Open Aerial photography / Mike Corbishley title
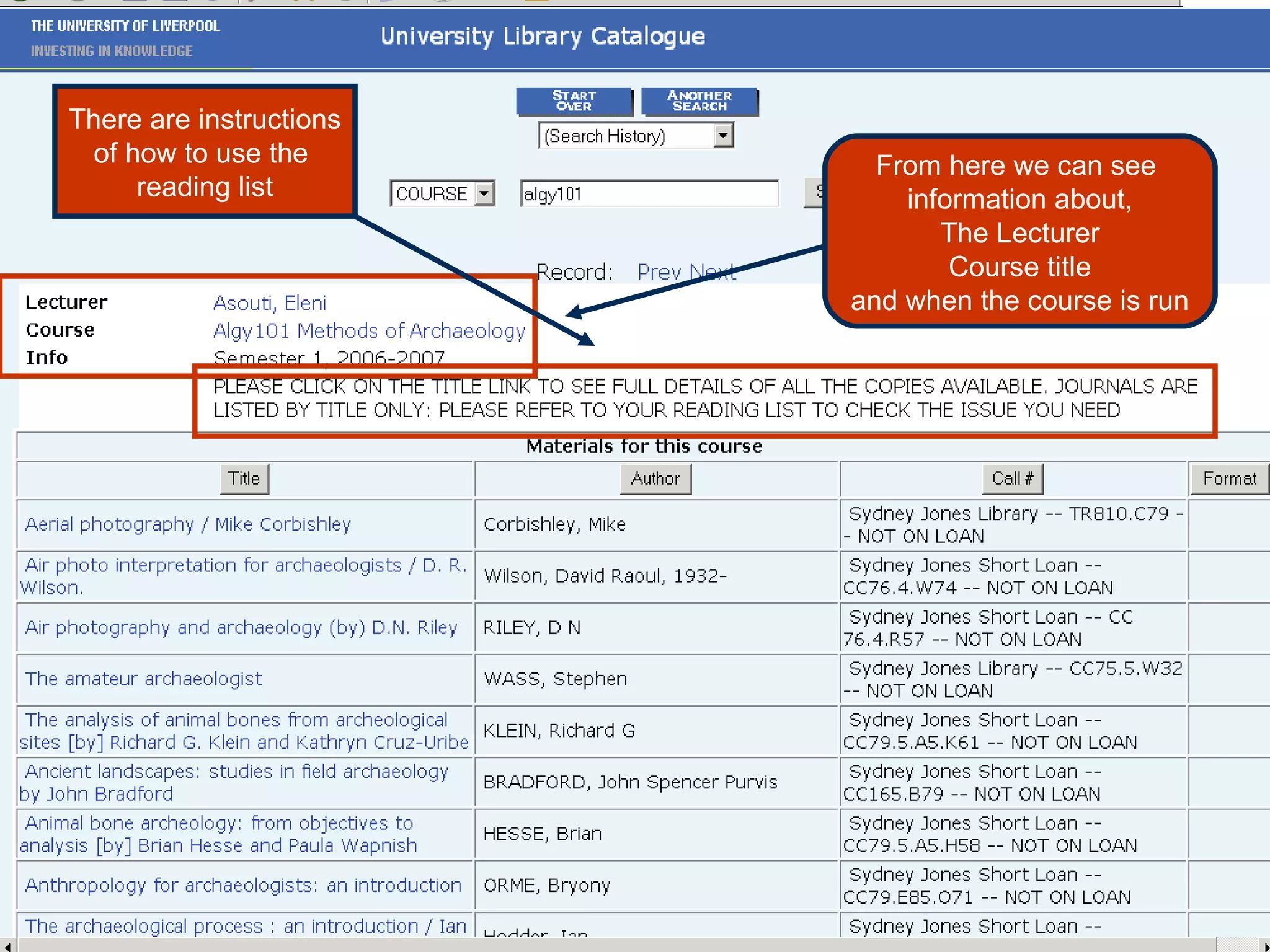 pos(188,524)
